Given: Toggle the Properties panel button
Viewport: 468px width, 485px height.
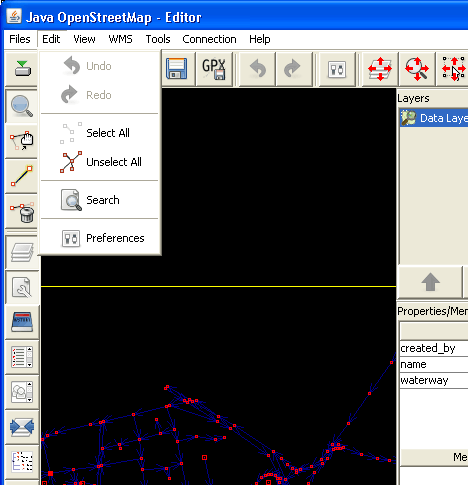Looking at the screenshot, I should (22, 287).
